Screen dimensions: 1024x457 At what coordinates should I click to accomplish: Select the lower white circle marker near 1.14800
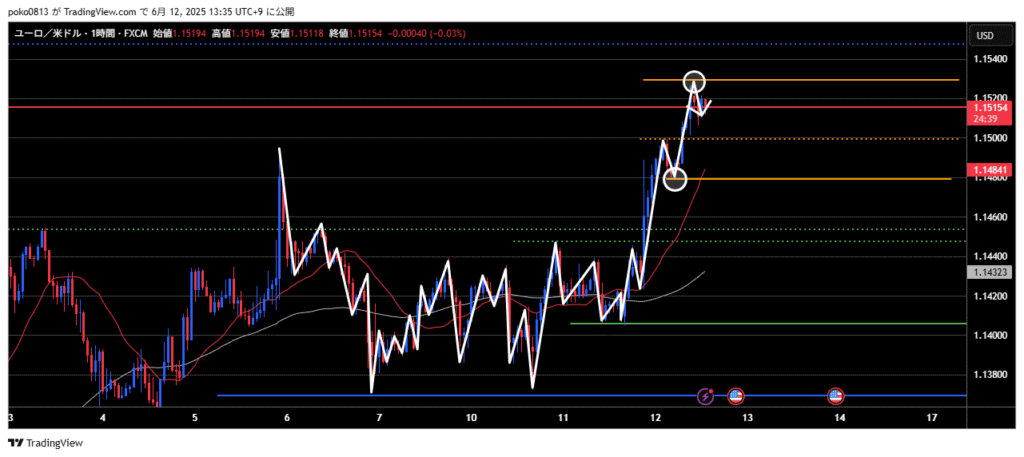(676, 179)
